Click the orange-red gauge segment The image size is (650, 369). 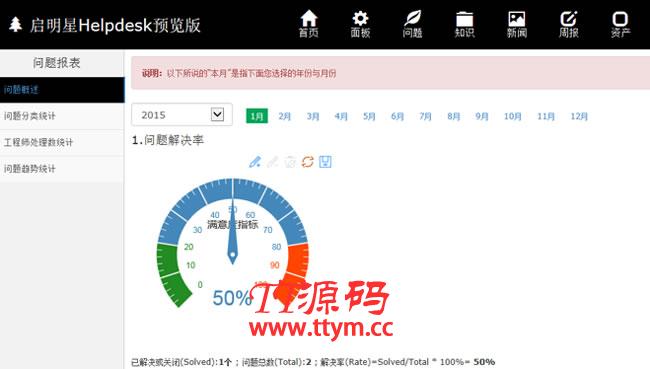[x=297, y=263]
